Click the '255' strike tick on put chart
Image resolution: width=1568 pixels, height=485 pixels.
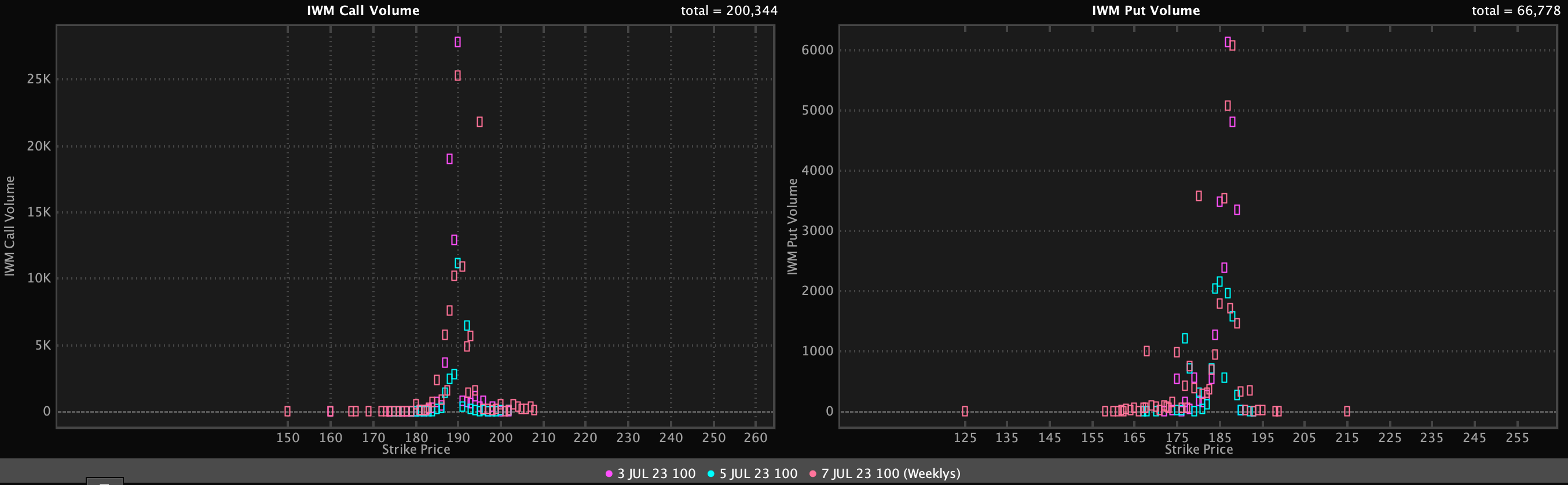(1517, 438)
